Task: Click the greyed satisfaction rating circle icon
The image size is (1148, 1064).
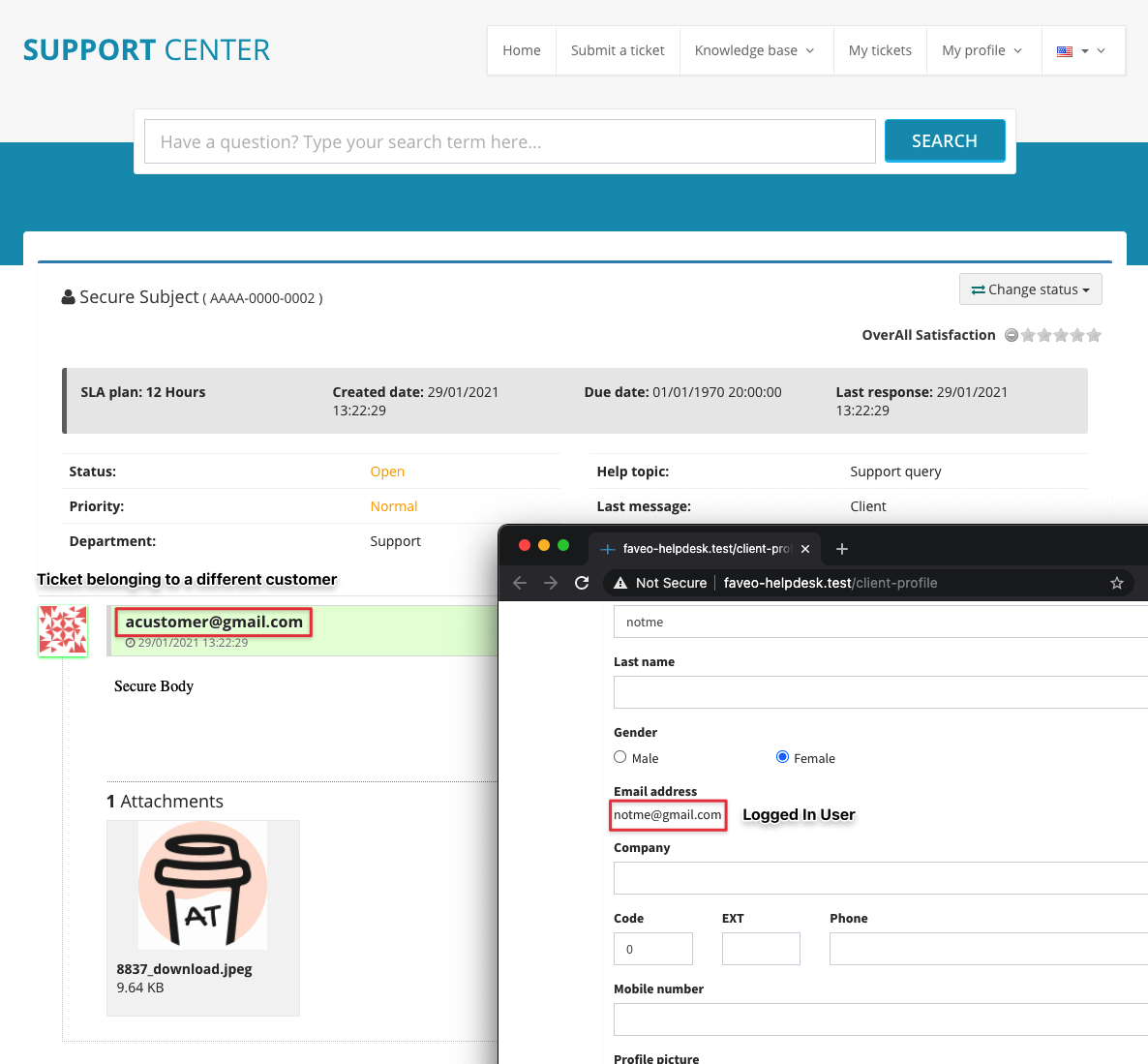Action: [1012, 334]
